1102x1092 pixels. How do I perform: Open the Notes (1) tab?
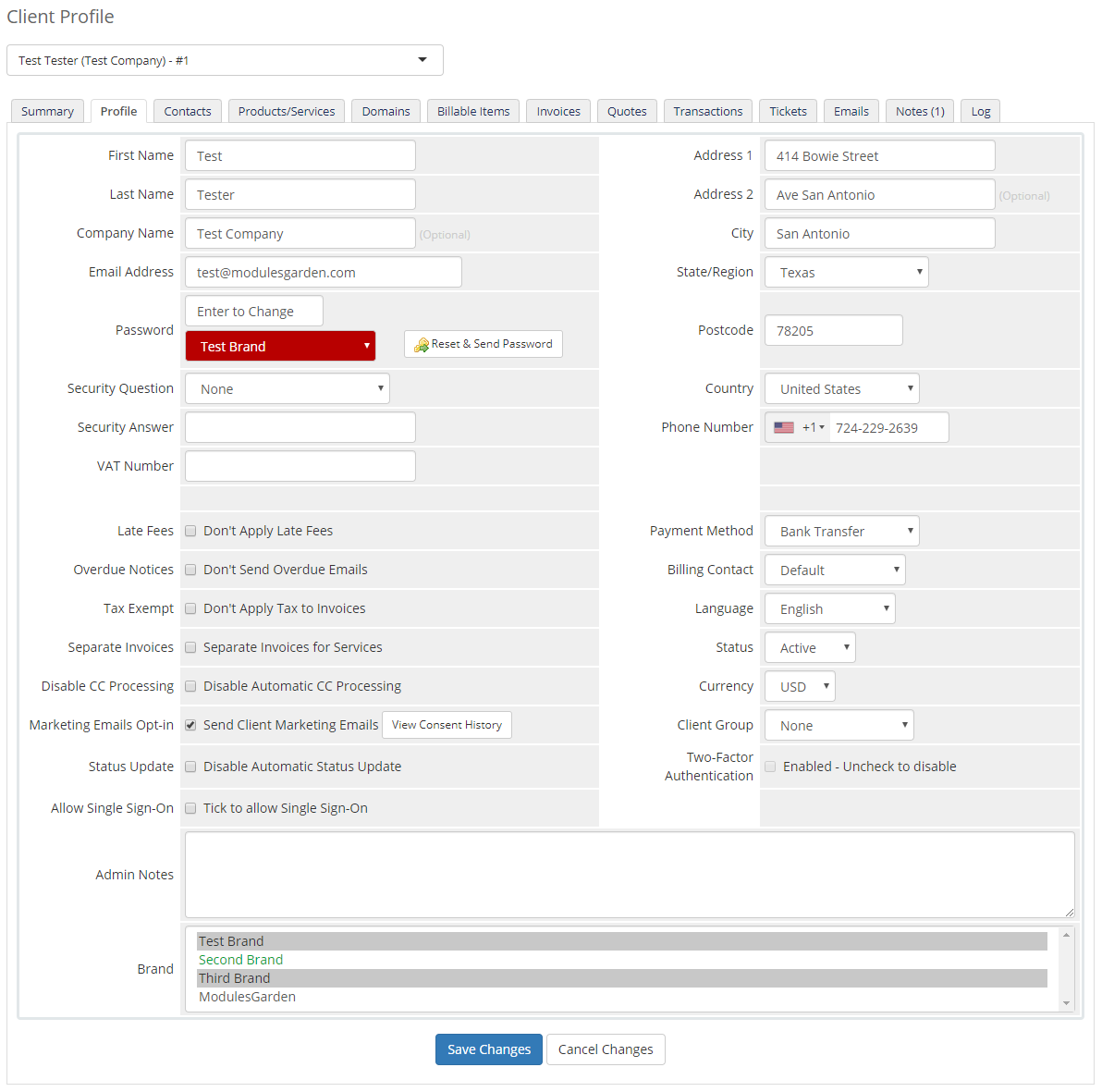(x=919, y=110)
